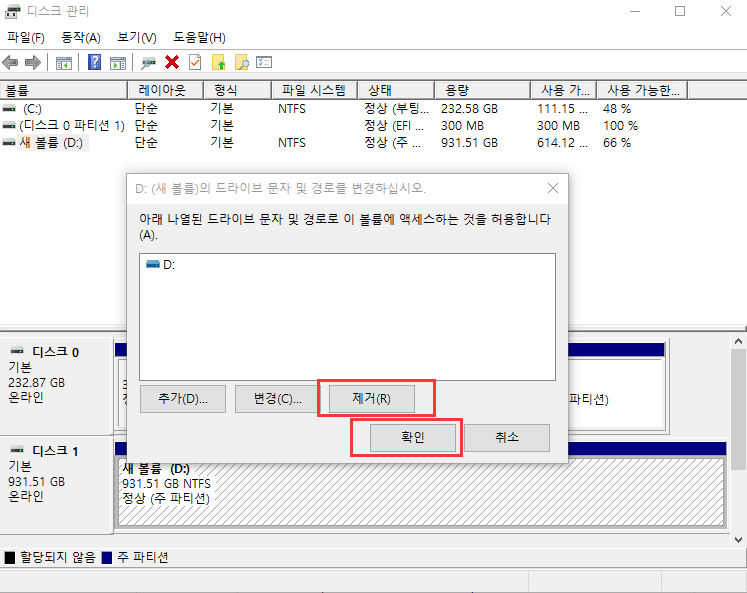Click the connect/rescan disk toolbar icon
This screenshot has height=593, width=747.
coord(148,63)
